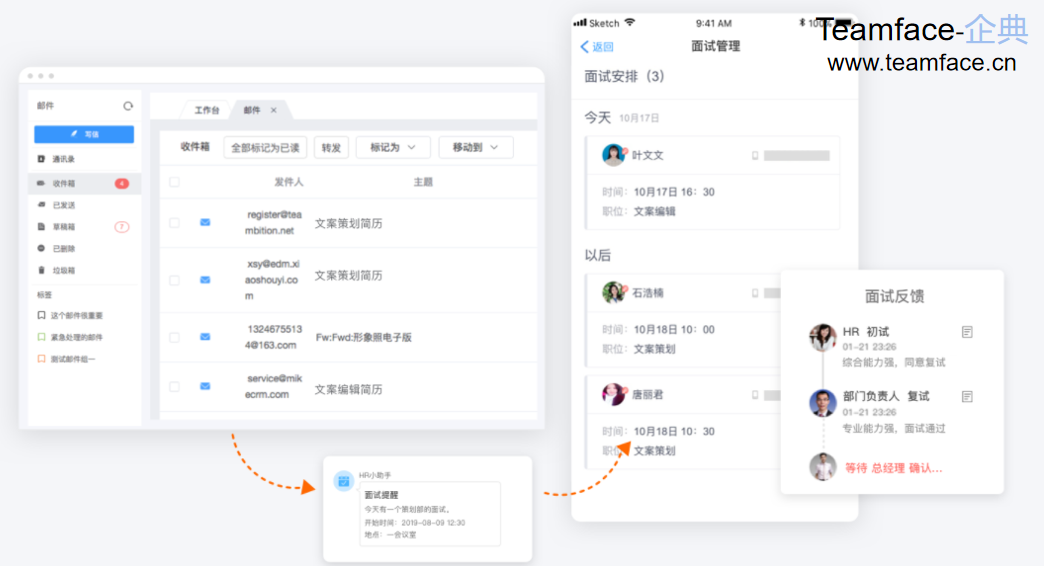Image resolution: width=1045 pixels, height=566 pixels.
Task: Tap the phone signal status icon
Action: pyautogui.click(x=580, y=23)
